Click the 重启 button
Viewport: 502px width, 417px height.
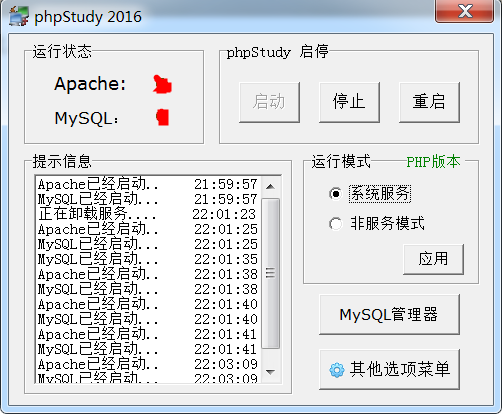(x=429, y=102)
